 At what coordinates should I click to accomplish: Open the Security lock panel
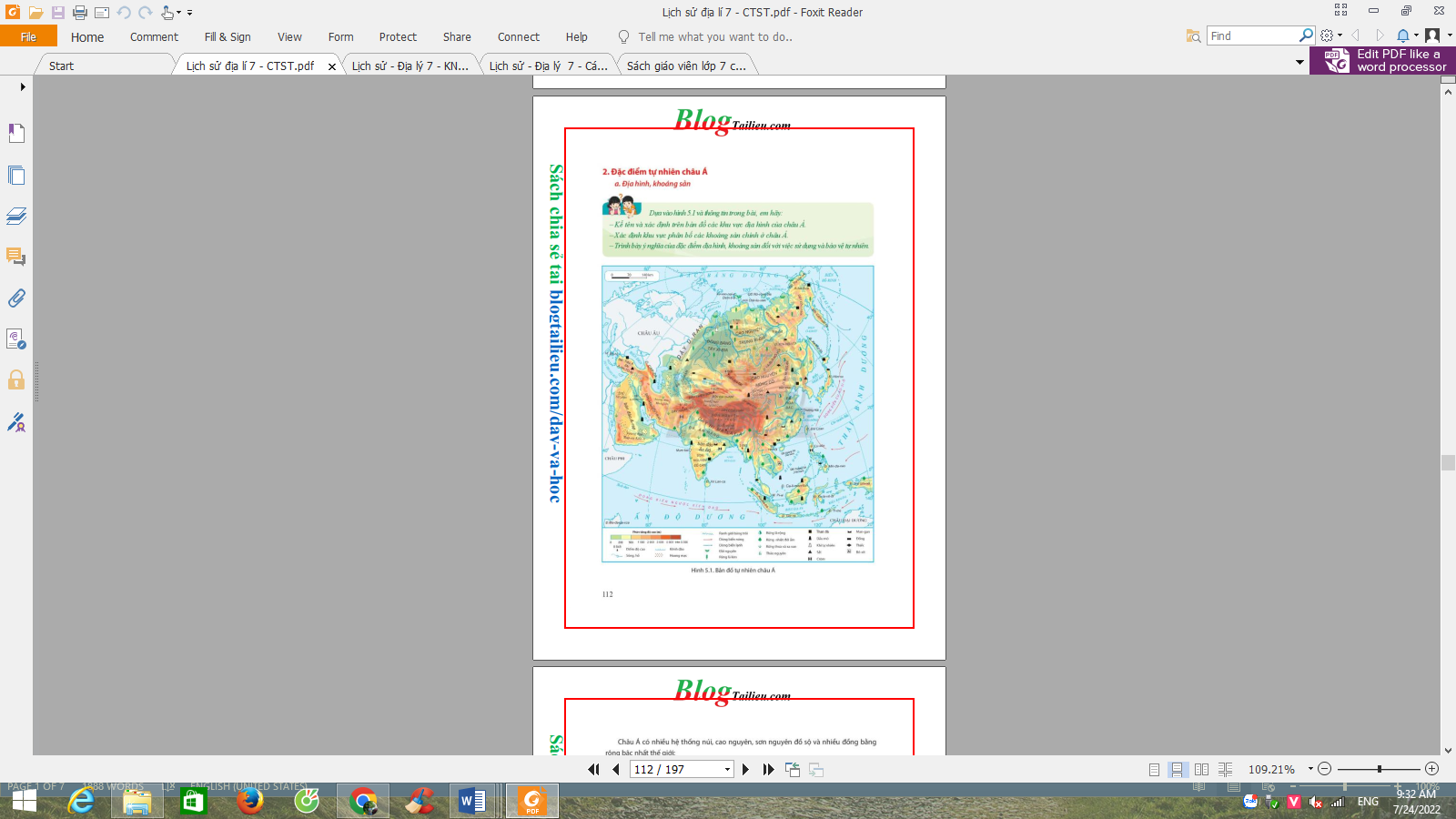coord(16,379)
